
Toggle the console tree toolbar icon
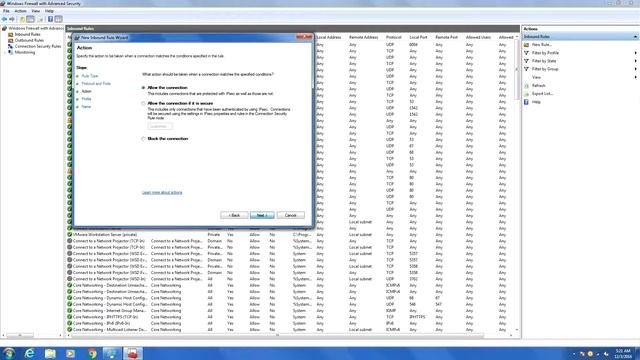(30, 19)
